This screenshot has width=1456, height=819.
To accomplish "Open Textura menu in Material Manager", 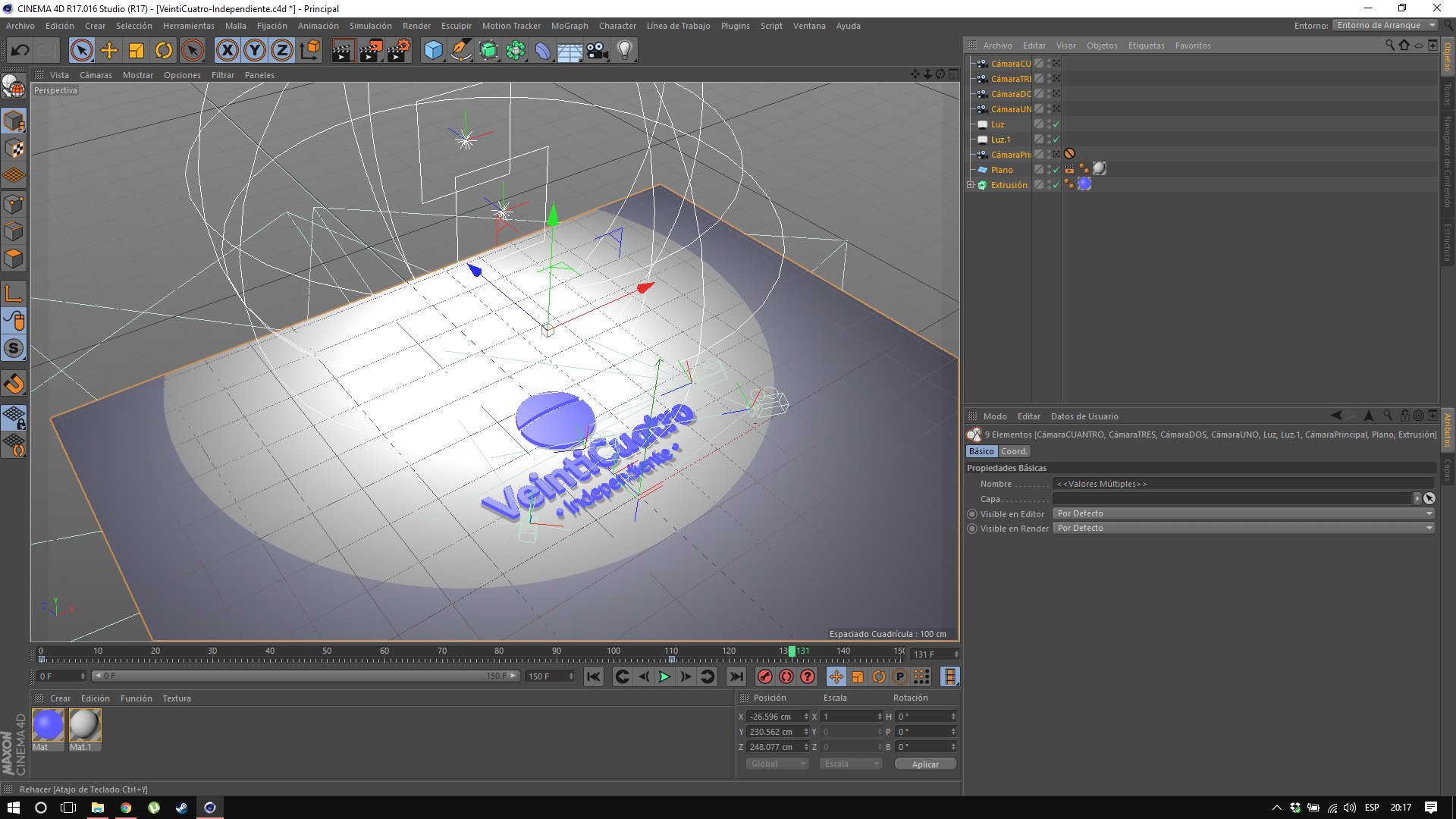I will (177, 698).
